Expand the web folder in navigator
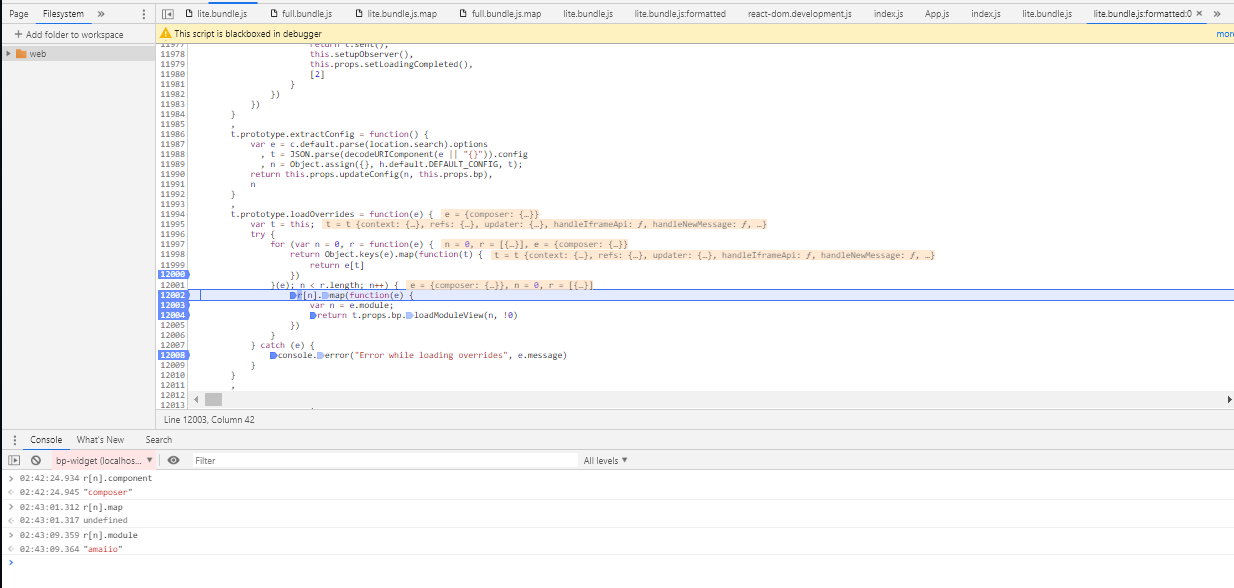This screenshot has width=1234, height=588. (x=9, y=55)
